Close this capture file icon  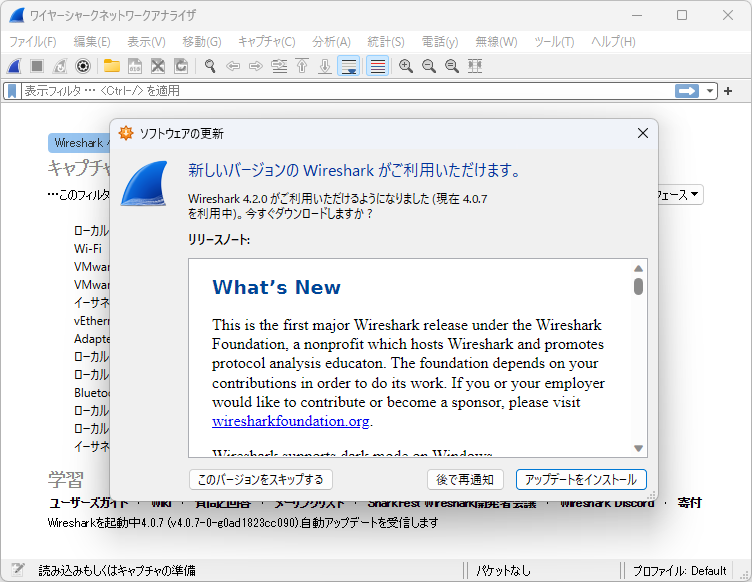click(158, 66)
